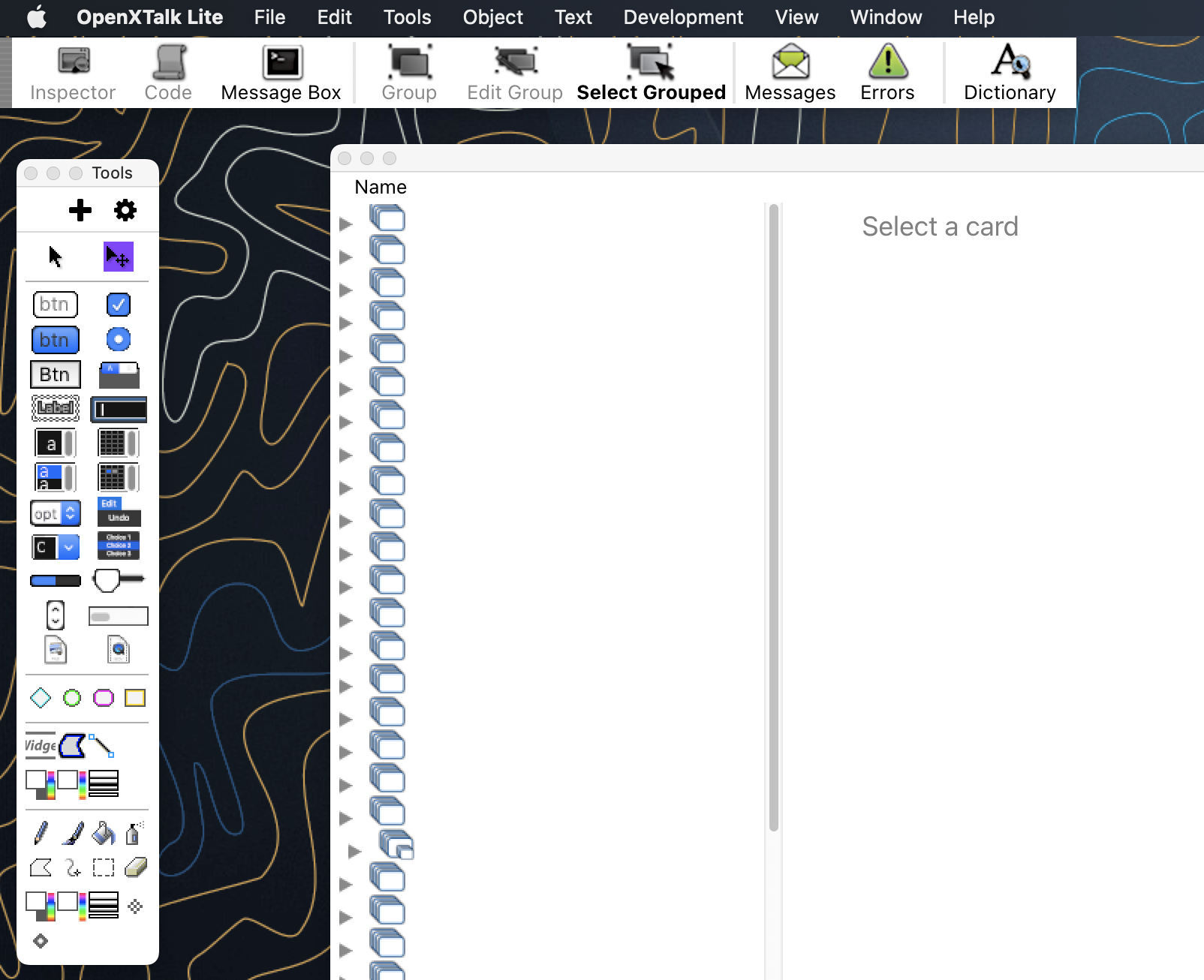Choose the slider control tool
Image resolution: width=1204 pixels, height=980 pixels.
pyautogui.click(x=119, y=580)
